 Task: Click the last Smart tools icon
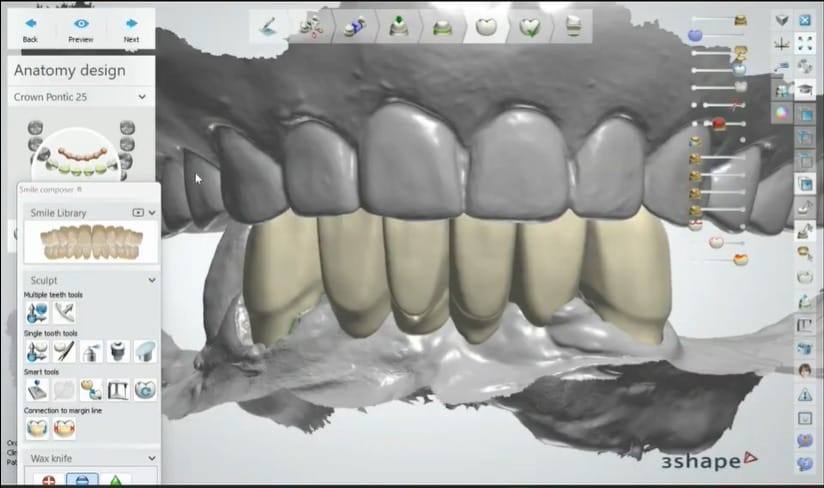(145, 389)
